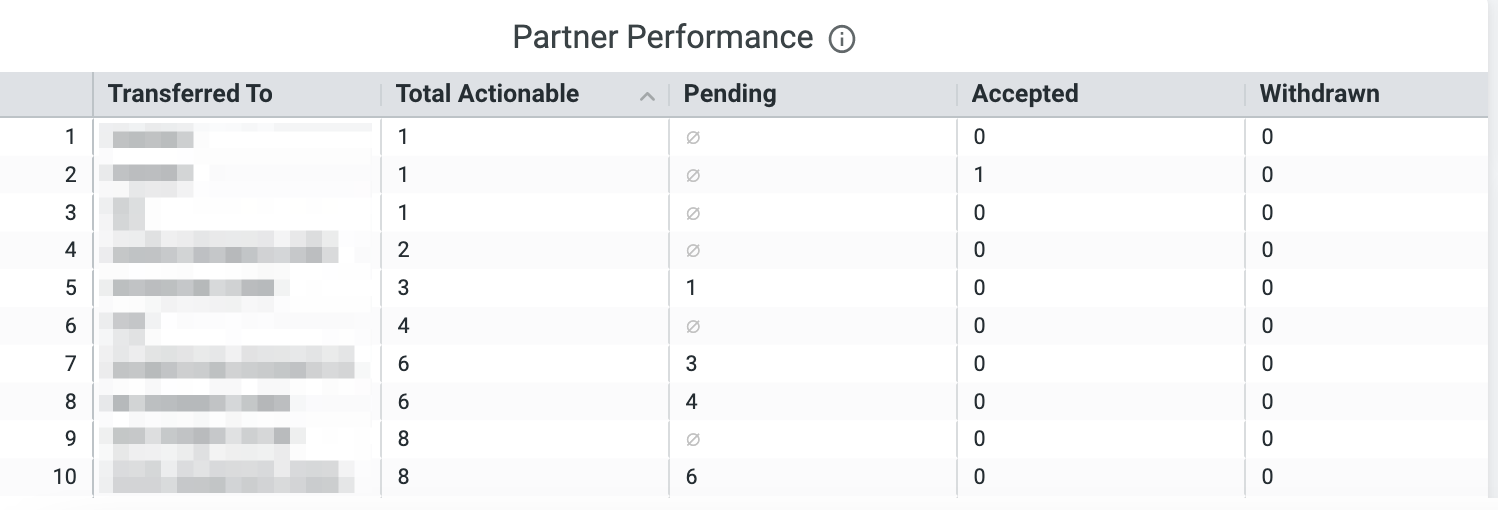Select row number 10 in the table
1498x510 pixels.
click(64, 477)
